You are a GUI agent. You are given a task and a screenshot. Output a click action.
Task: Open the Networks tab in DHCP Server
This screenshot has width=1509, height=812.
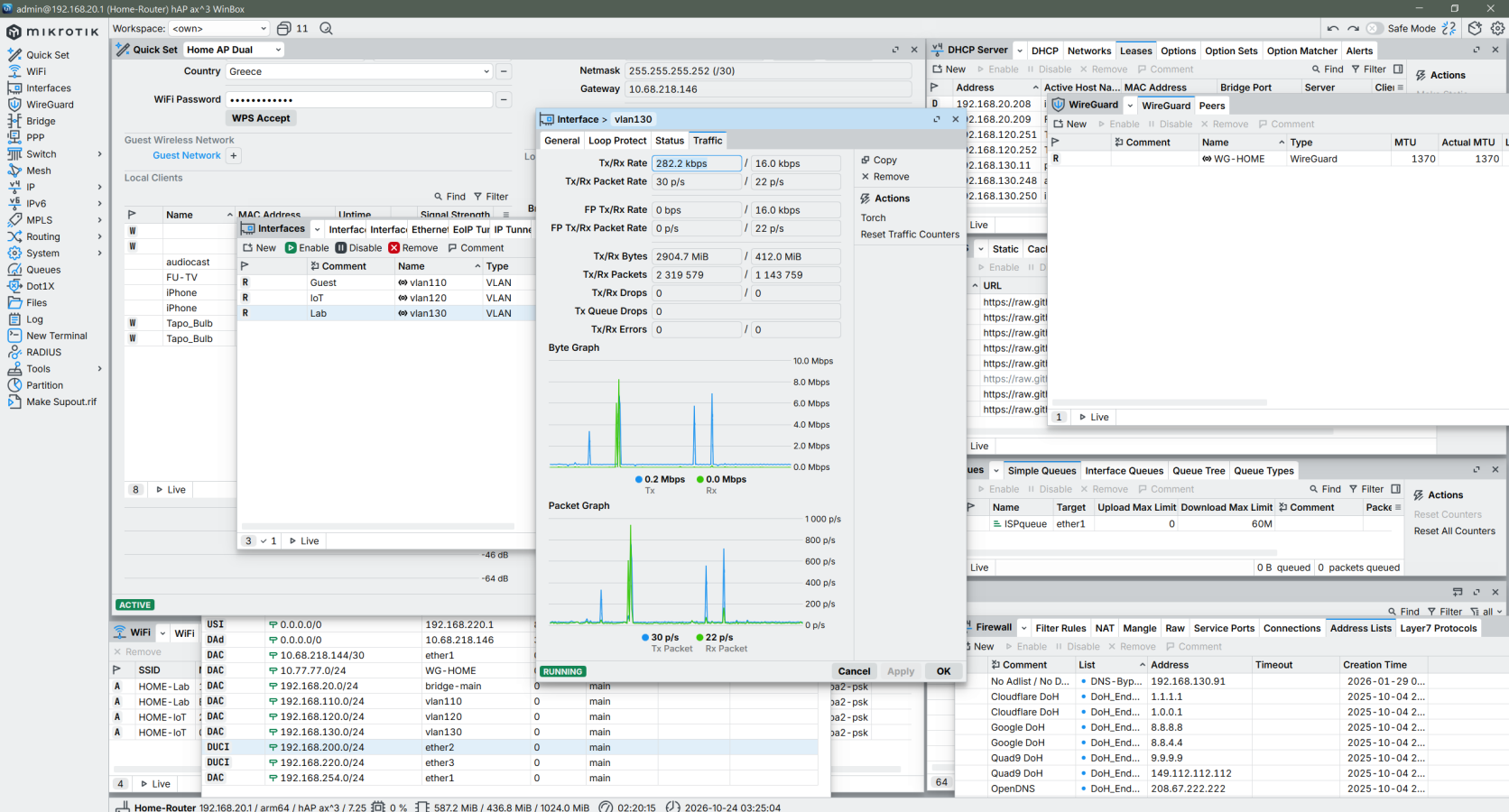(1088, 51)
